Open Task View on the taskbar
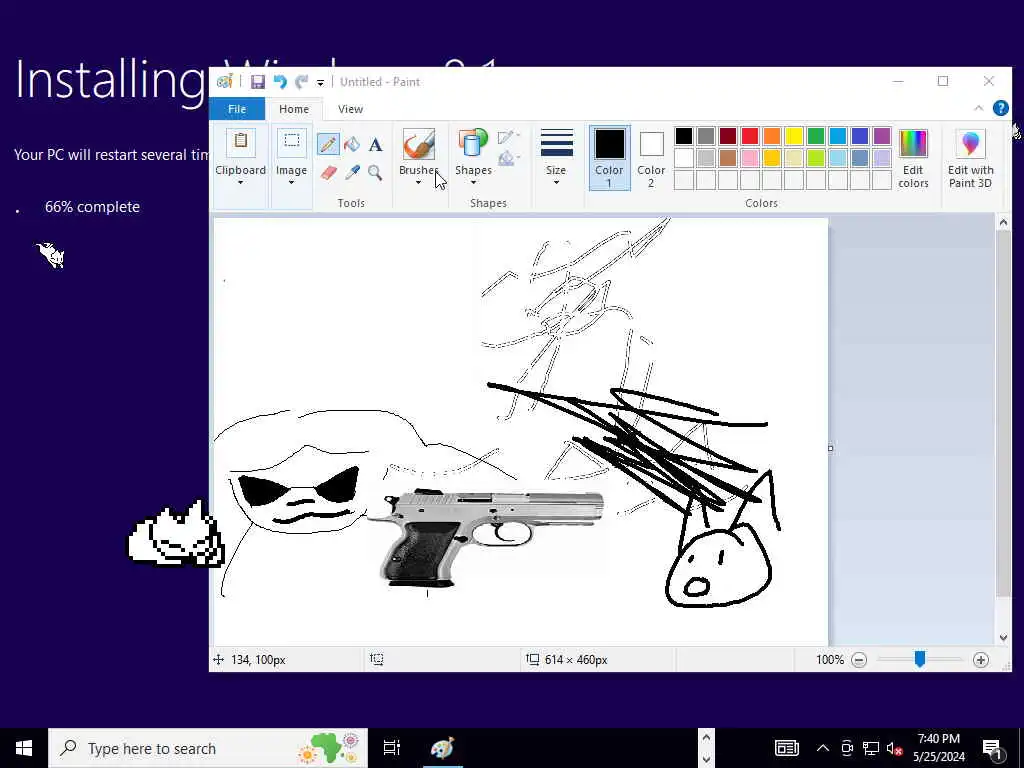The height and width of the screenshot is (768, 1024). tap(392, 748)
